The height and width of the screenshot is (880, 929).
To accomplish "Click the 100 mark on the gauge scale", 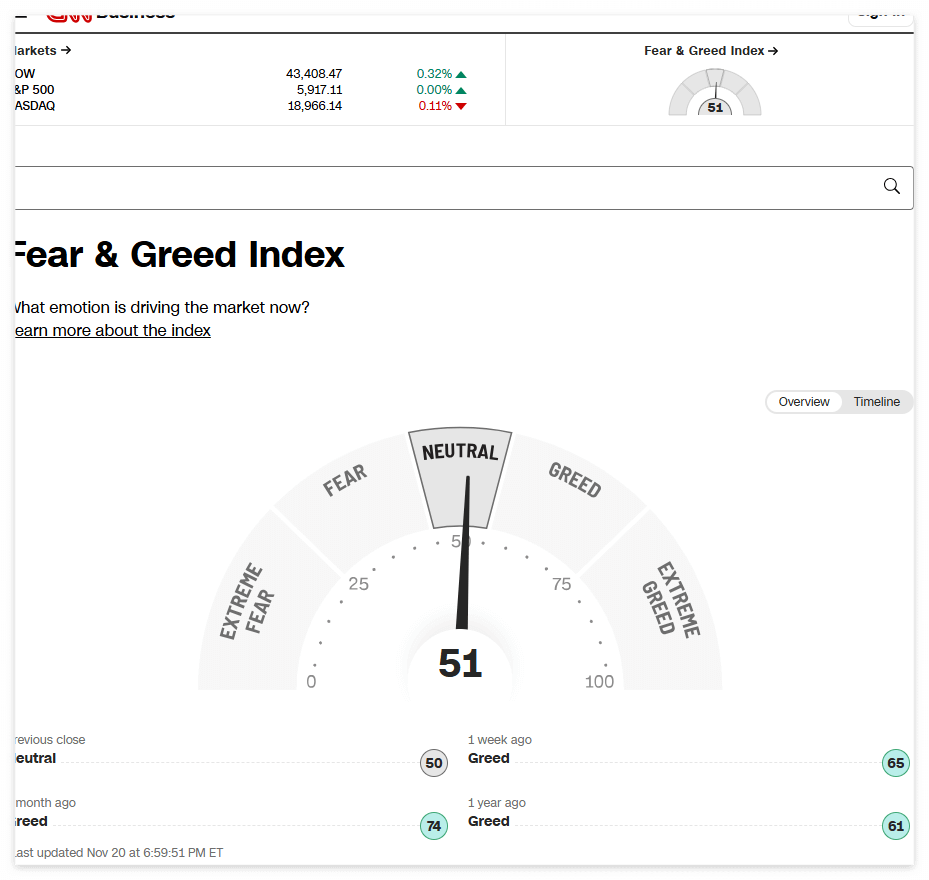I will pos(599,681).
